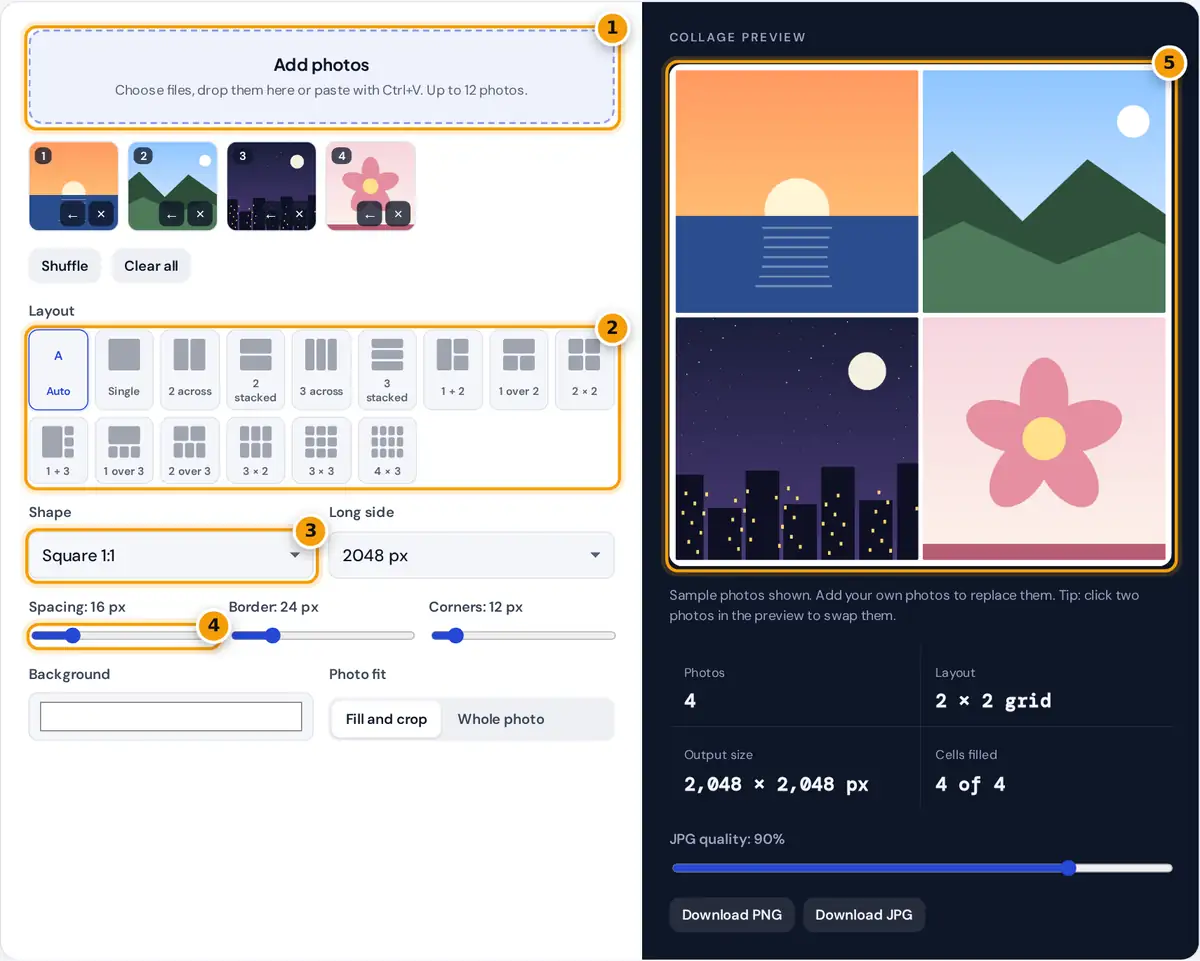This screenshot has height=961, width=1200.
Task: Select the Auto layout option
Action: [59, 370]
